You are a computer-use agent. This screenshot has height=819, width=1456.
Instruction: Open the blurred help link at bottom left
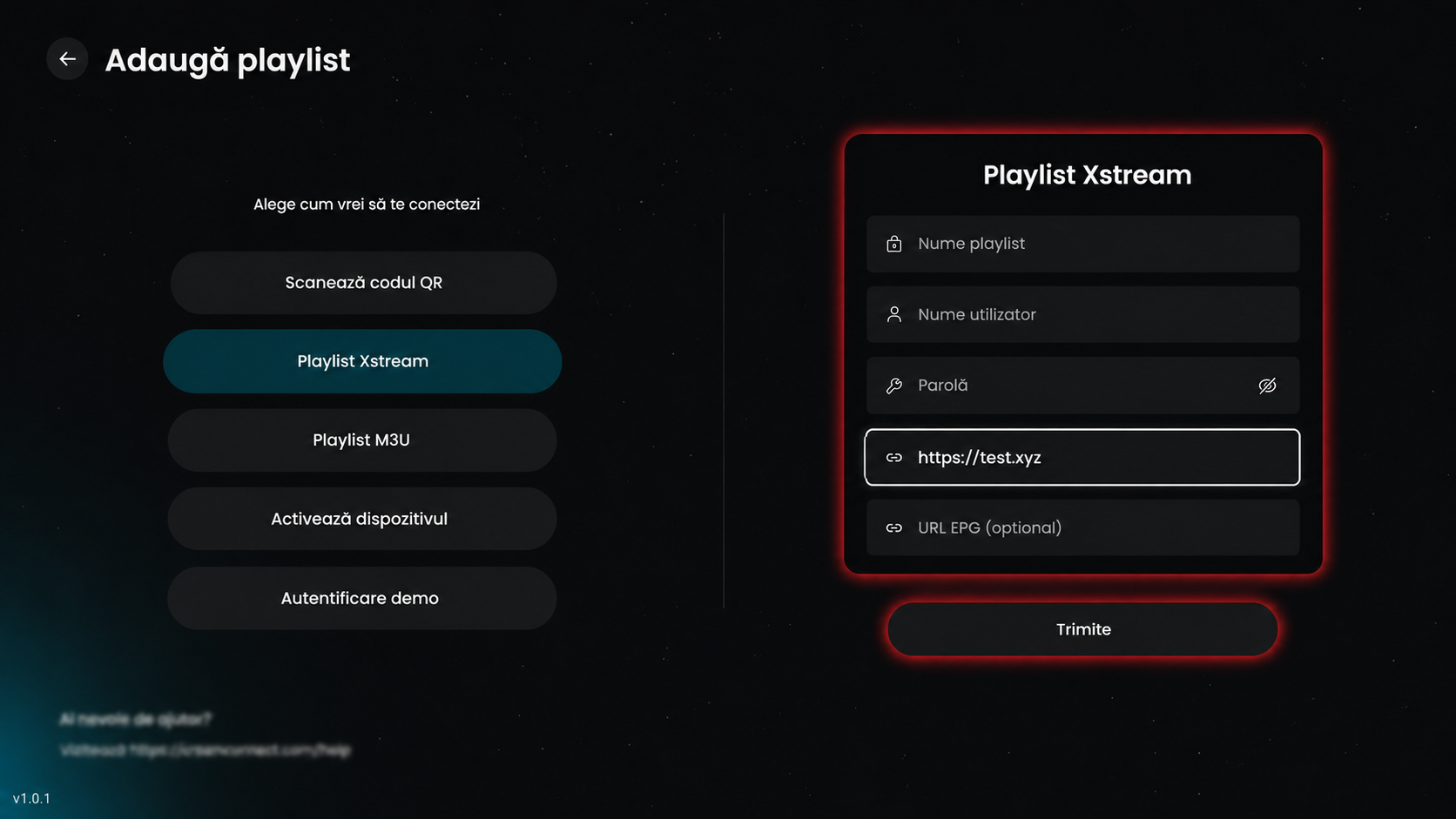point(205,750)
